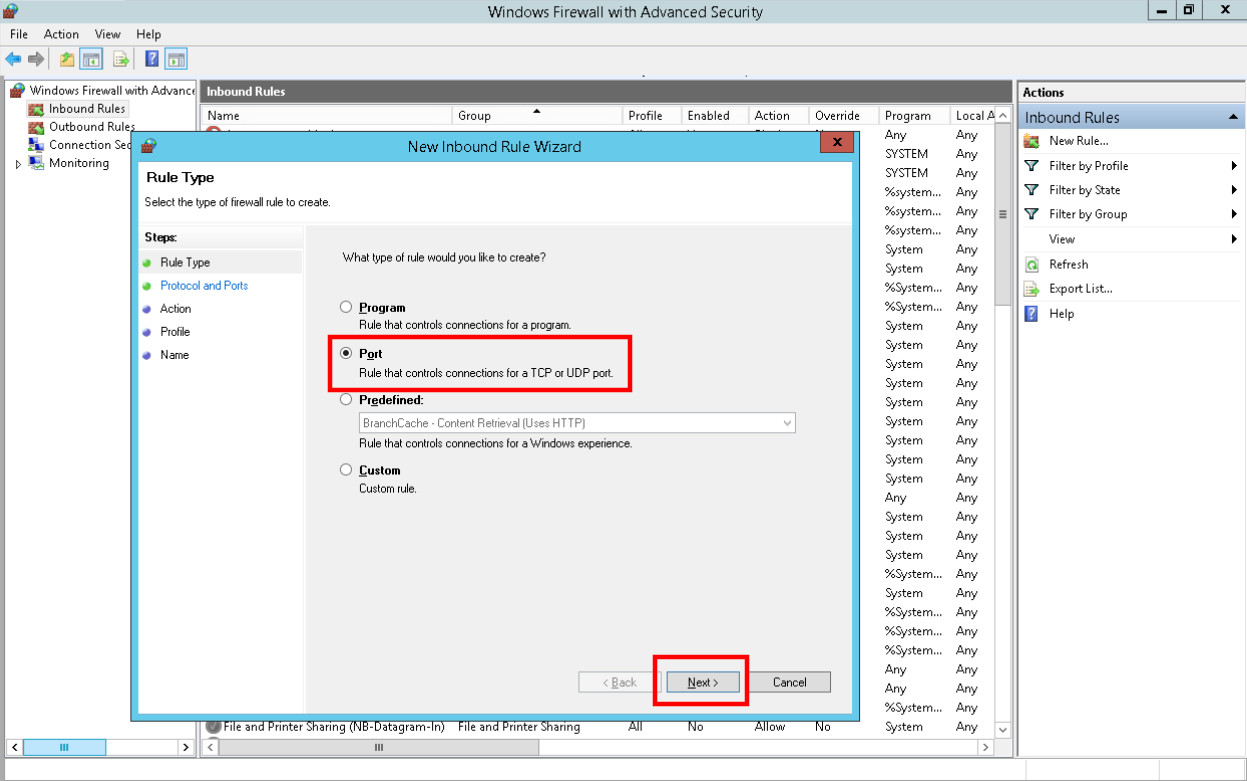Click the greyed-out Back button in the wizard
The height and width of the screenshot is (781, 1247).
pyautogui.click(x=619, y=682)
